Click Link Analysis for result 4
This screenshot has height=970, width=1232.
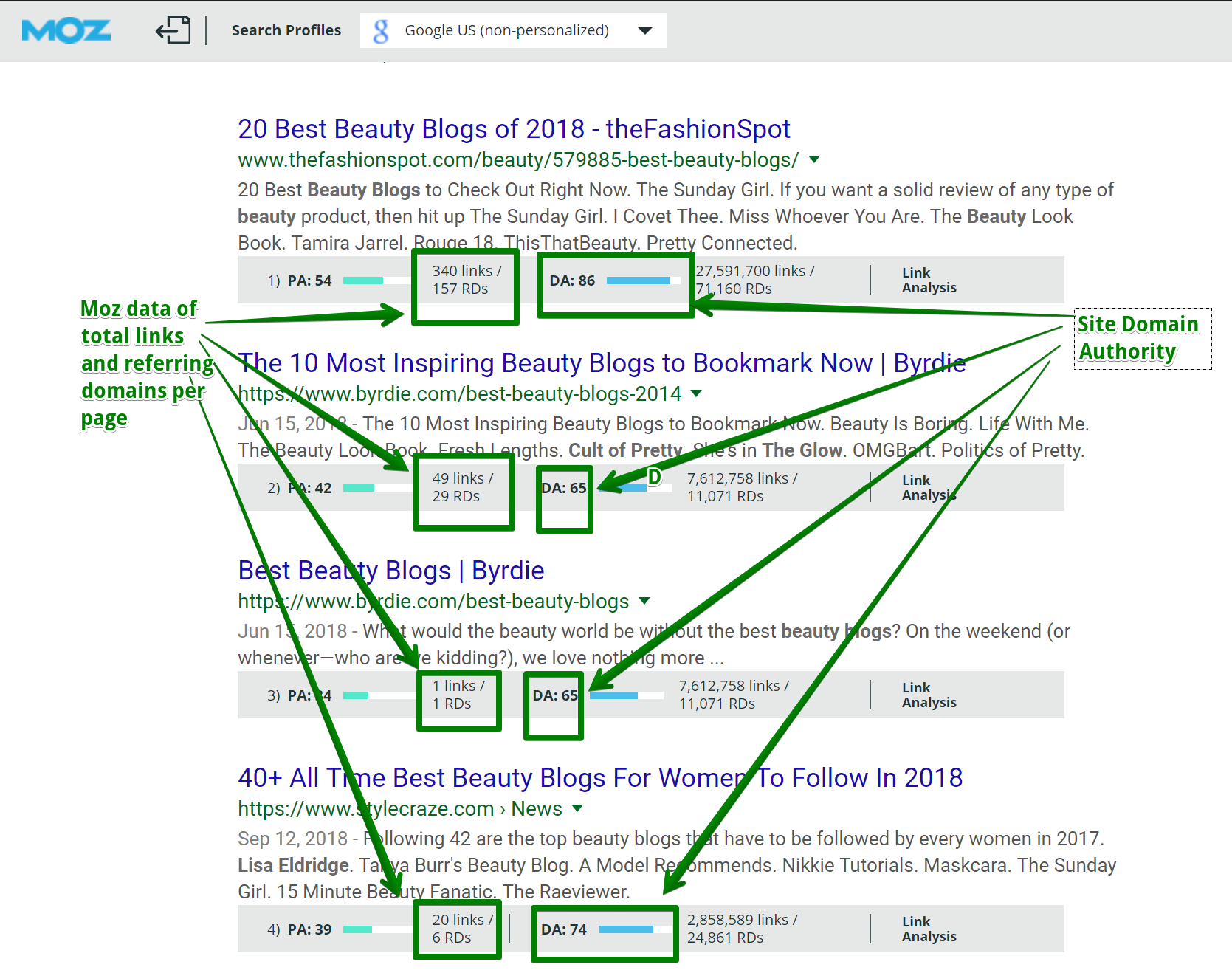(x=929, y=929)
